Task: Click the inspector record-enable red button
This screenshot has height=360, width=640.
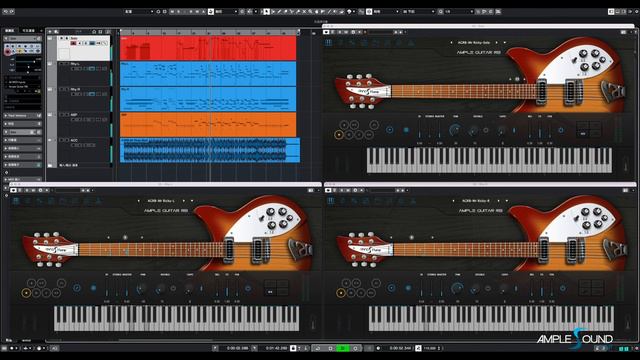Action: pyautogui.click(x=8, y=51)
